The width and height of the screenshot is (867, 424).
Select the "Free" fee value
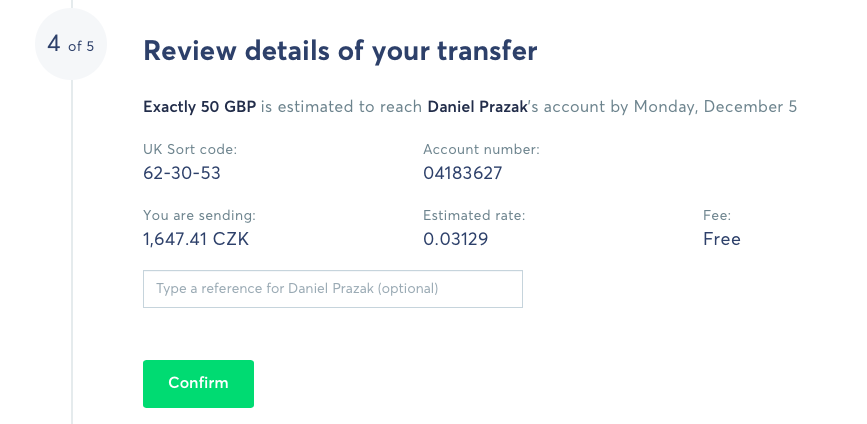pos(722,239)
